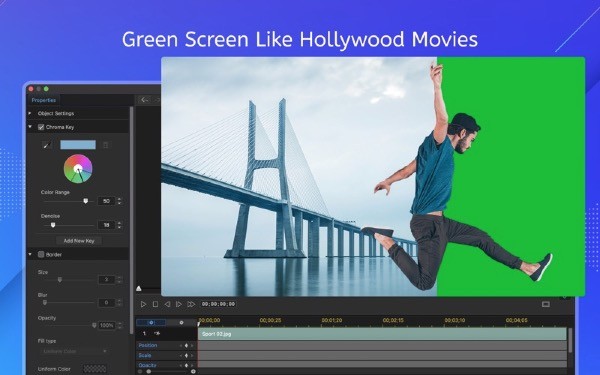Pick a key color with the eyedropper
The image size is (600, 375).
[47, 145]
